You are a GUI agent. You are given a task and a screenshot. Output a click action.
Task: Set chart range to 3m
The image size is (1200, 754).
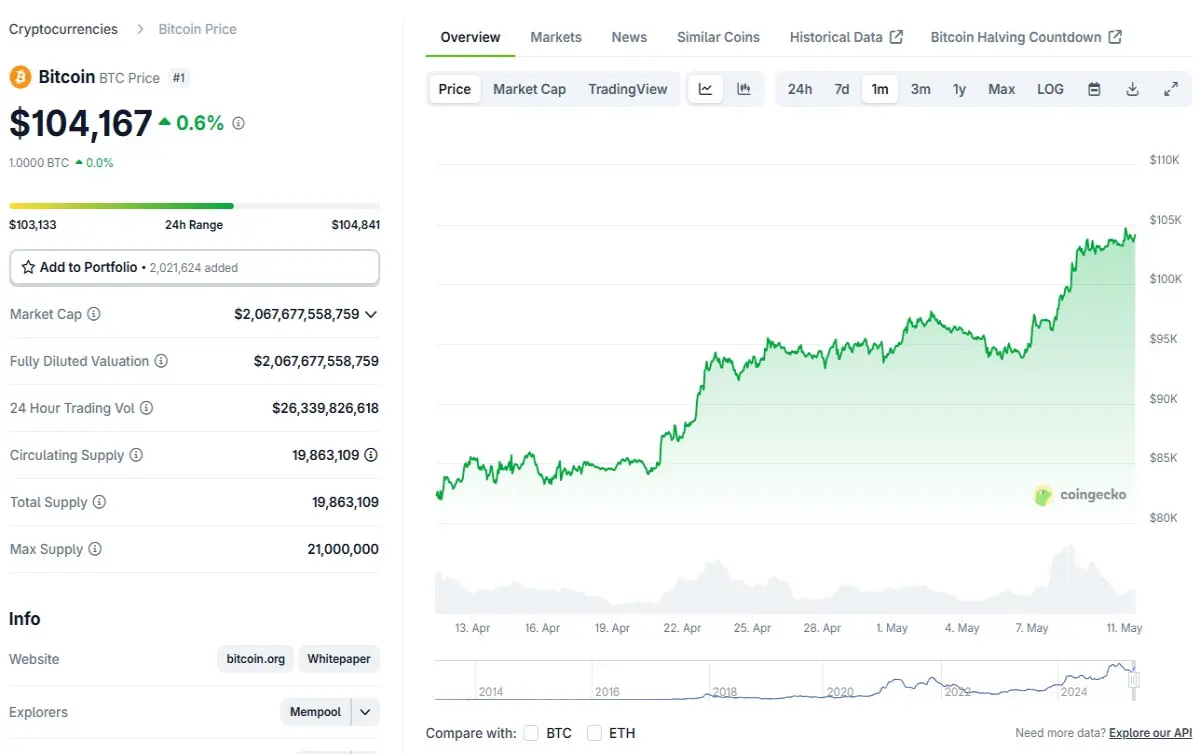point(921,89)
